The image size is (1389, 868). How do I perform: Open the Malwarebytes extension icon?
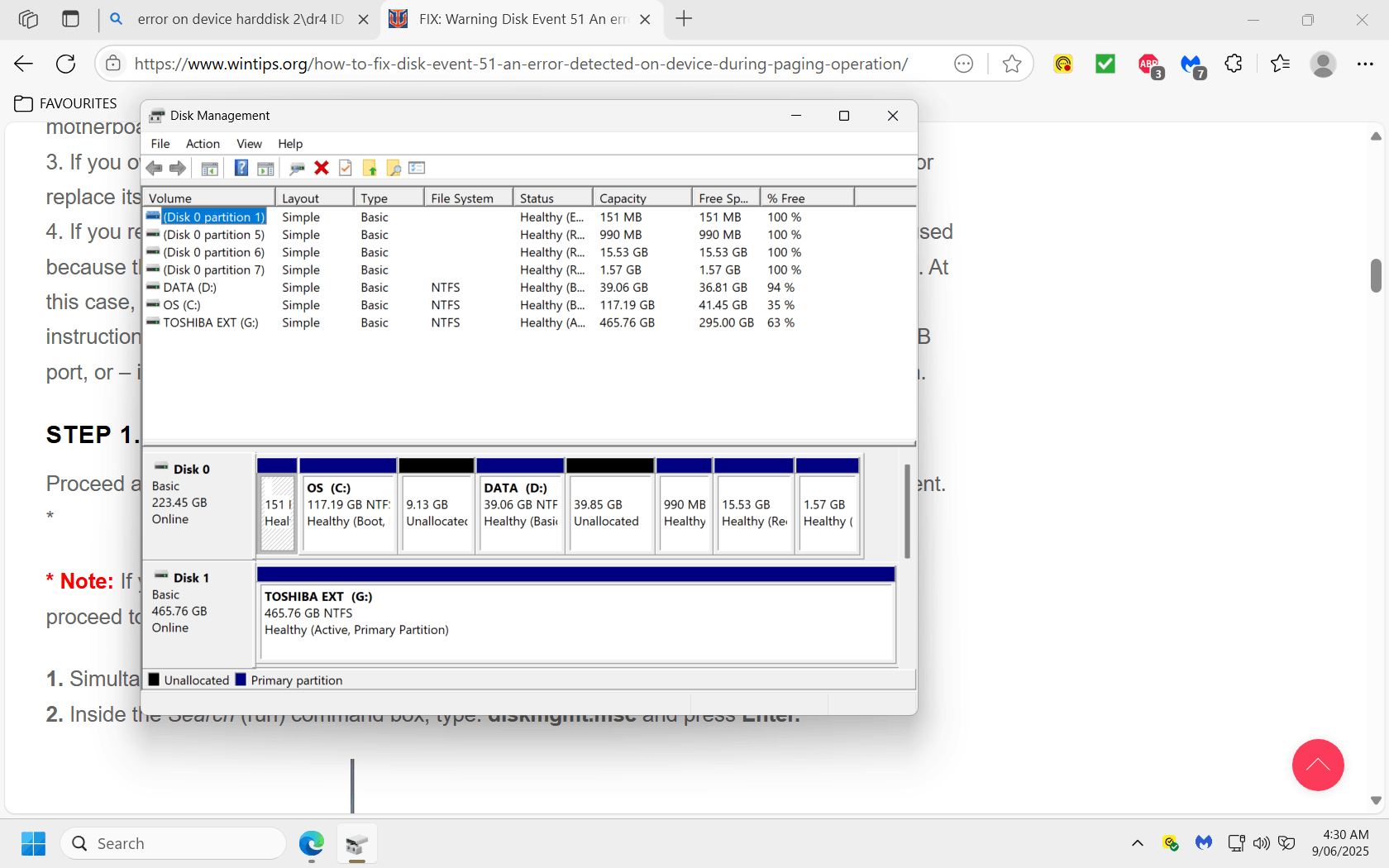tap(1192, 64)
